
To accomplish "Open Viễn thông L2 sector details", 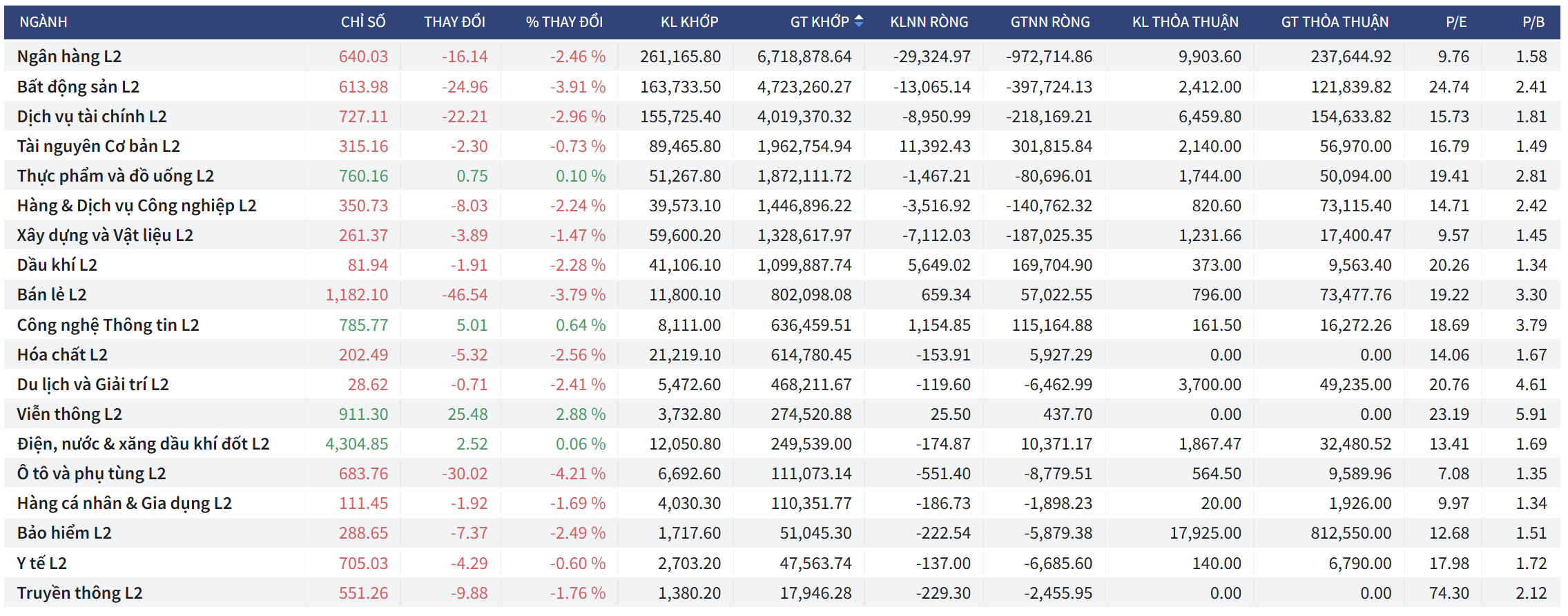I will pyautogui.click(x=70, y=414).
